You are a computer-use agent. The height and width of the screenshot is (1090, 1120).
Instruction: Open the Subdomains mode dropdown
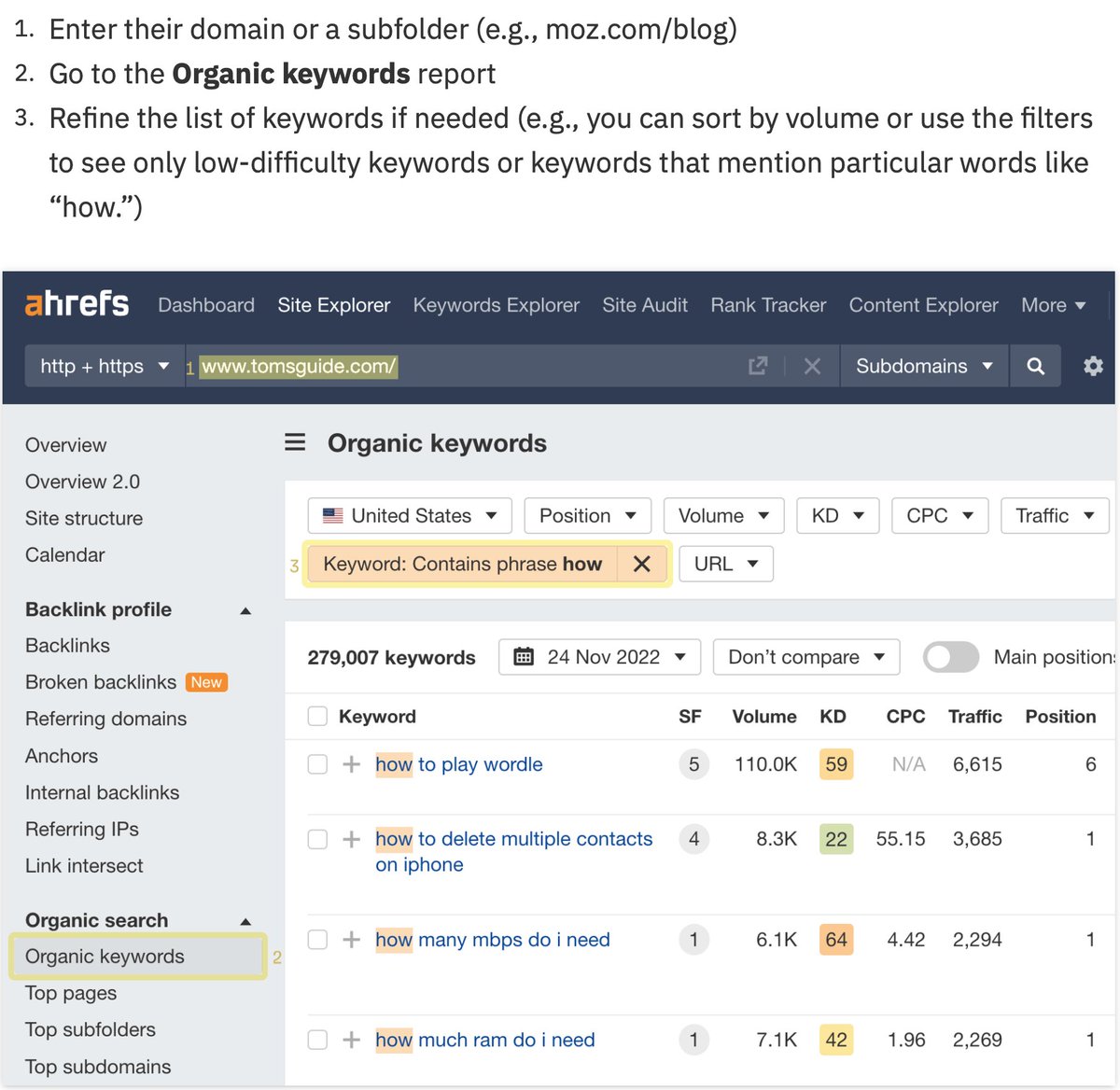924,366
